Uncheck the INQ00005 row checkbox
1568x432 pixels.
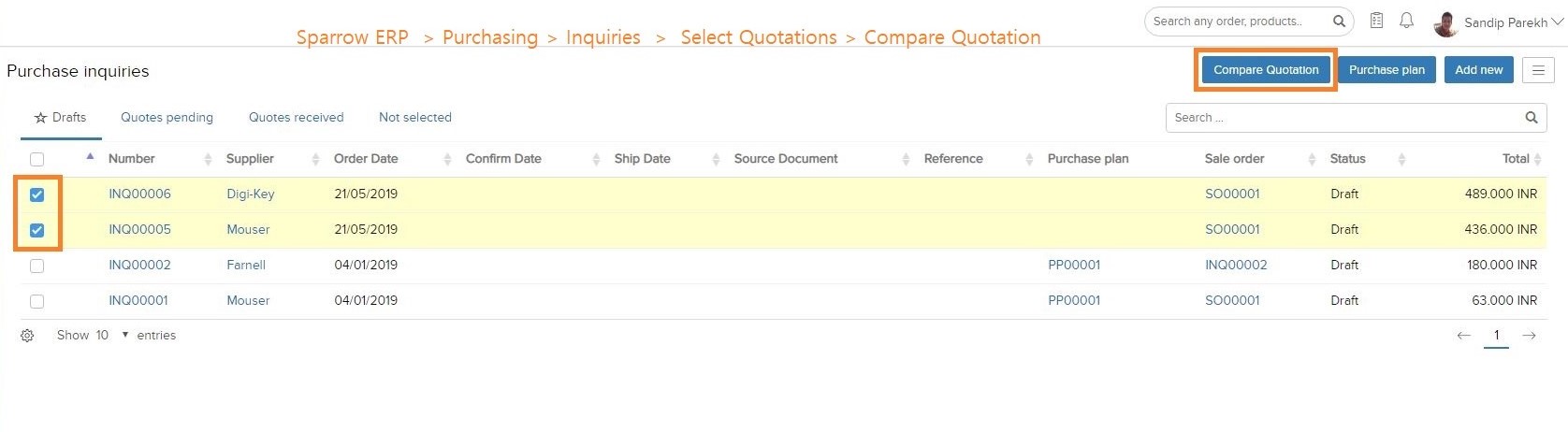click(36, 230)
